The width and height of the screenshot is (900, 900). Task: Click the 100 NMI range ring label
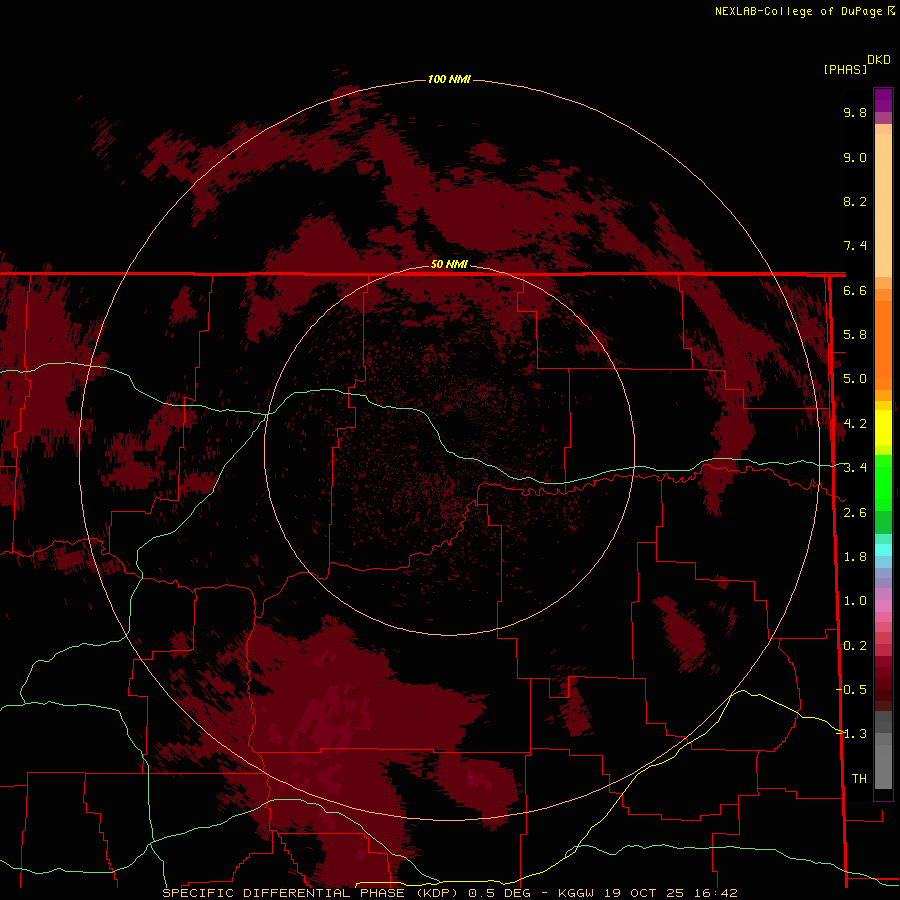pos(449,79)
